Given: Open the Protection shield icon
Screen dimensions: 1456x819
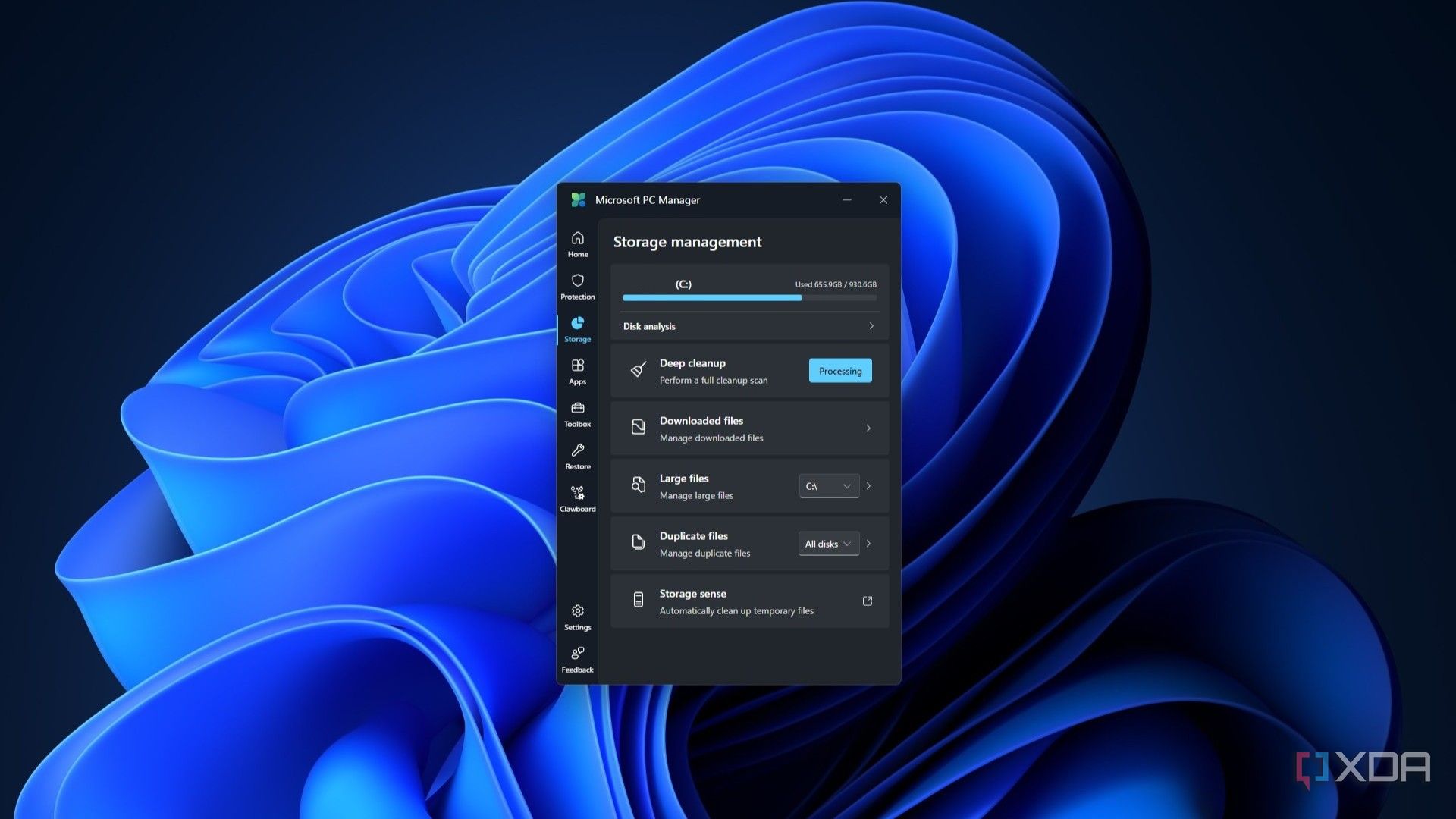Looking at the screenshot, I should click(577, 281).
